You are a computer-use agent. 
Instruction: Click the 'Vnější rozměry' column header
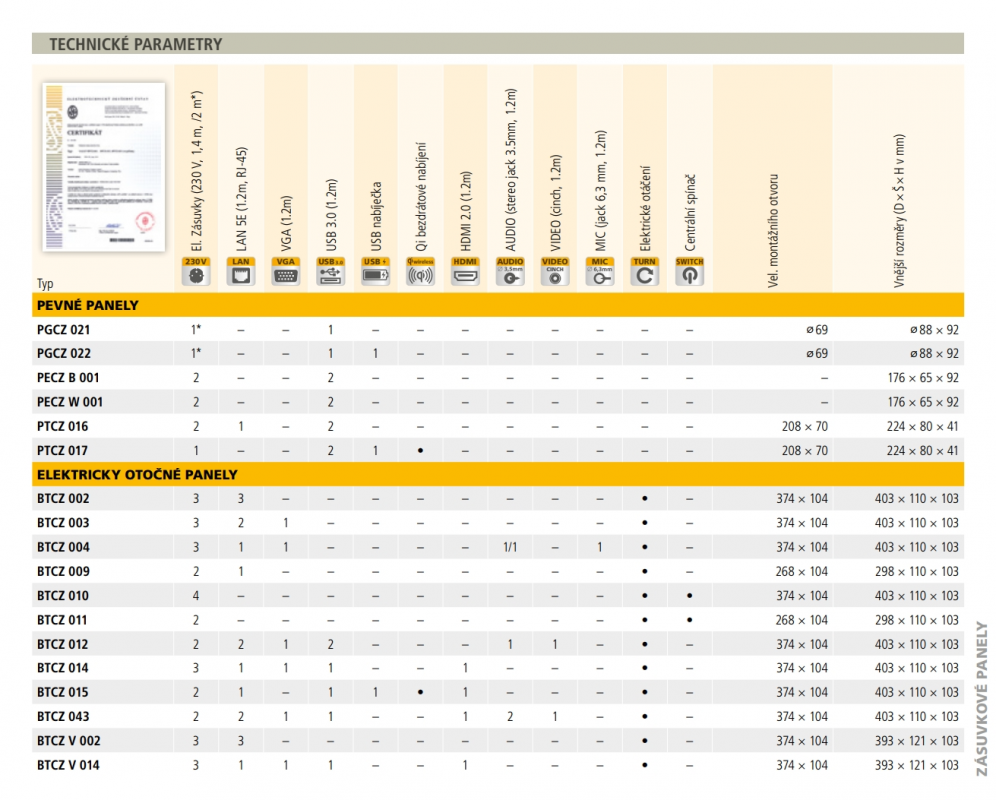coord(899,211)
